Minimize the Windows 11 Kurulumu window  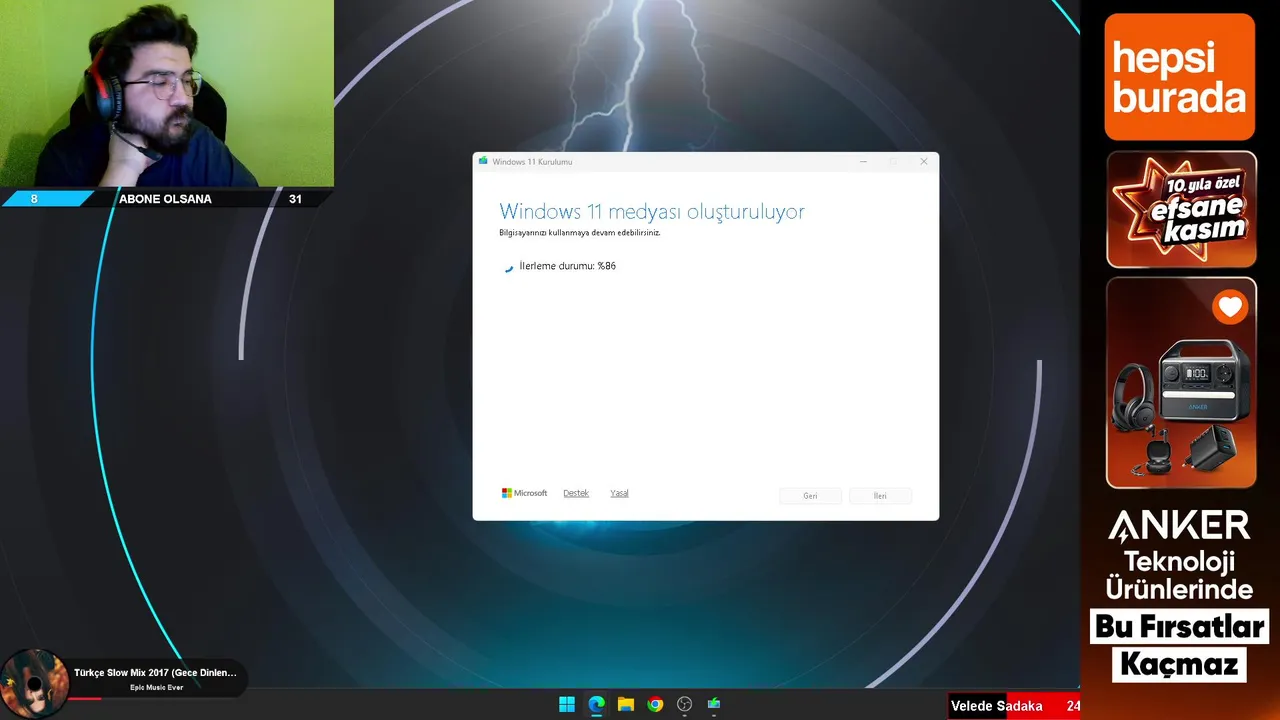click(863, 161)
